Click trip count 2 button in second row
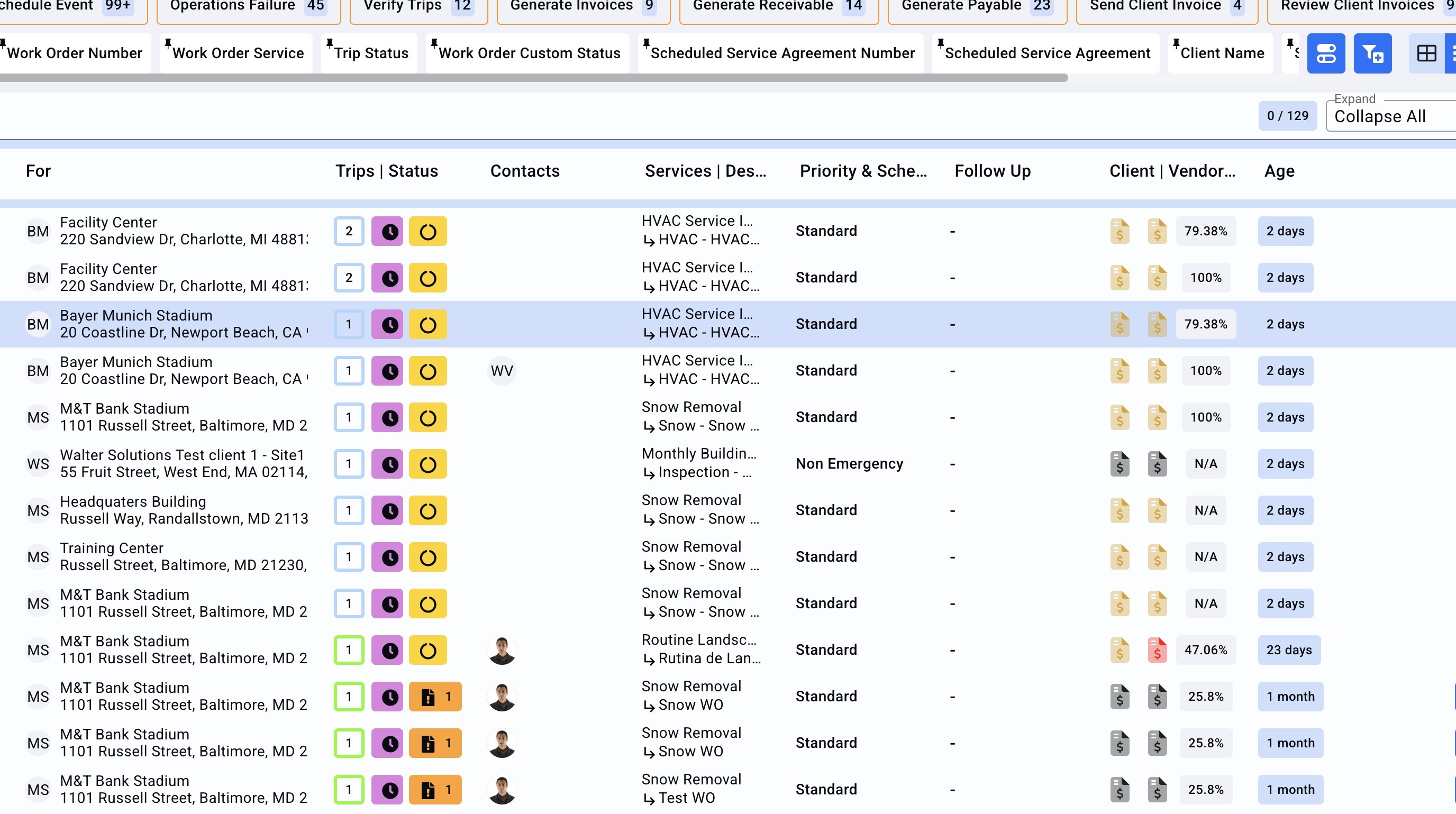Viewport: 1456px width, 814px height. point(349,277)
